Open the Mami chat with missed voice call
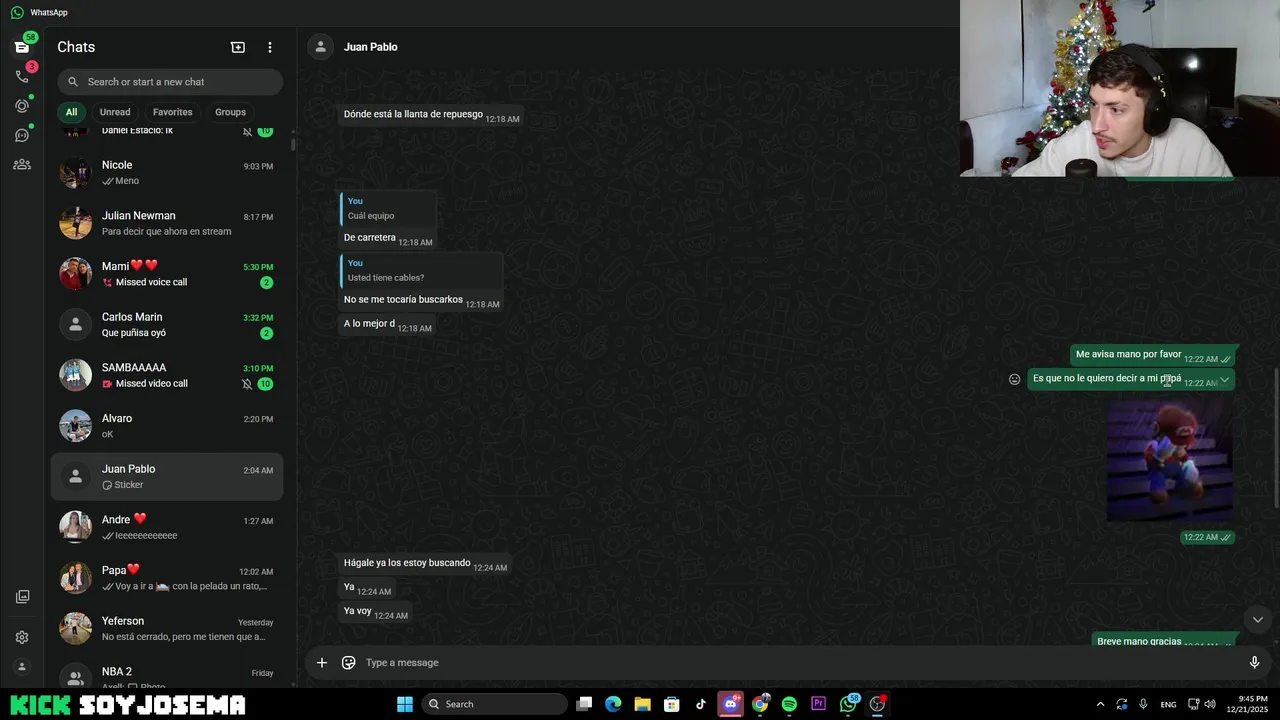The image size is (1280, 720). 167,274
